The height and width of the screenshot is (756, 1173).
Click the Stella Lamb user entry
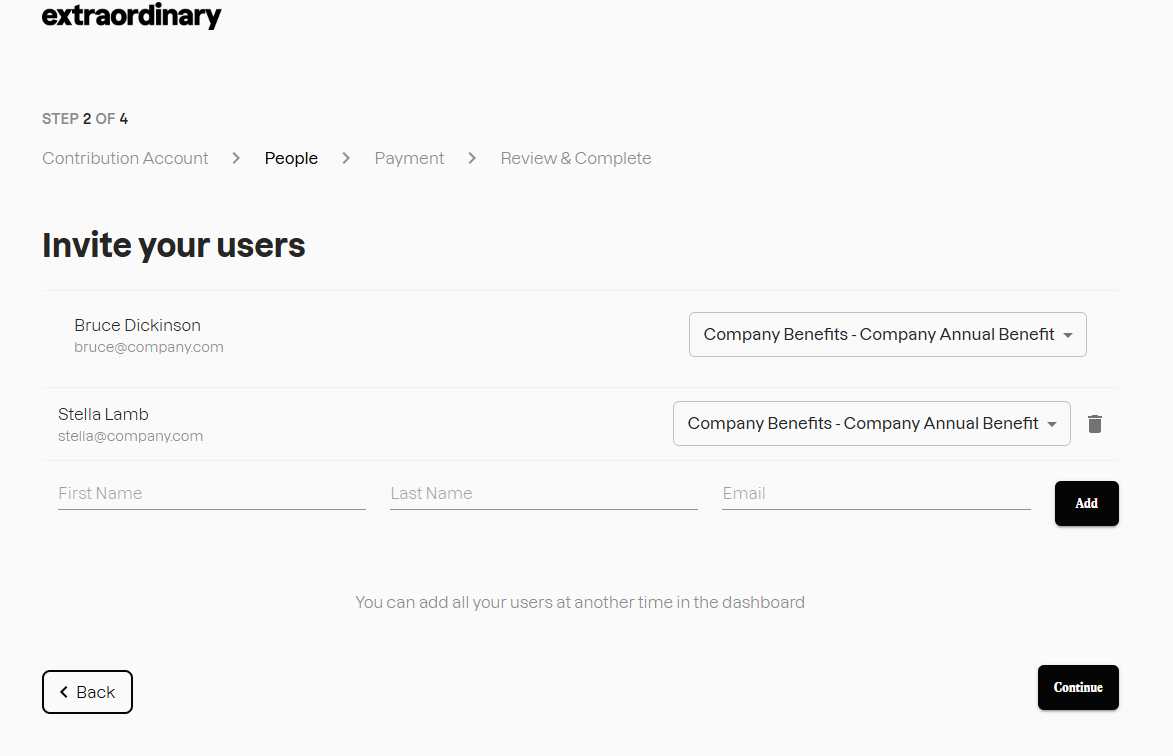click(x=104, y=414)
